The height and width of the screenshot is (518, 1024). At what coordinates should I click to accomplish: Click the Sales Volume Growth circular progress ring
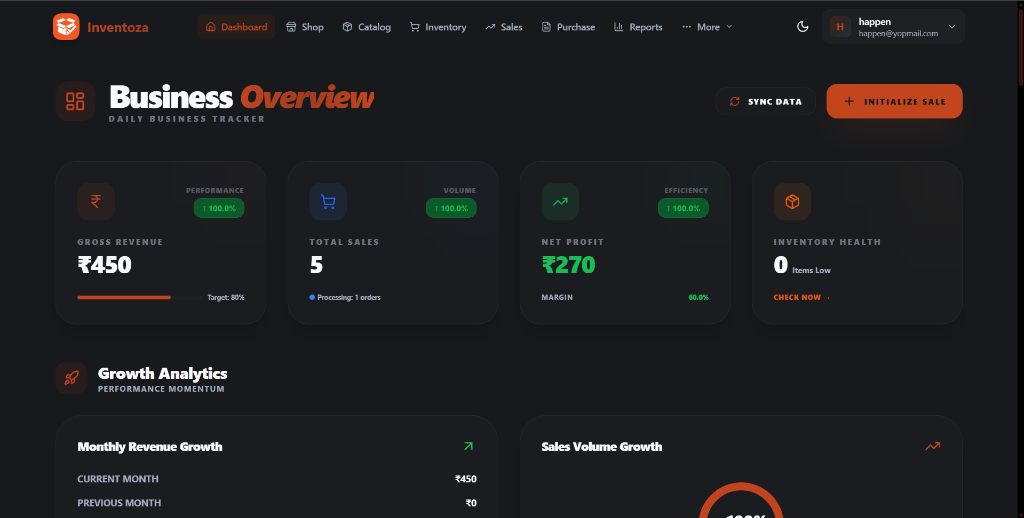[x=741, y=500]
